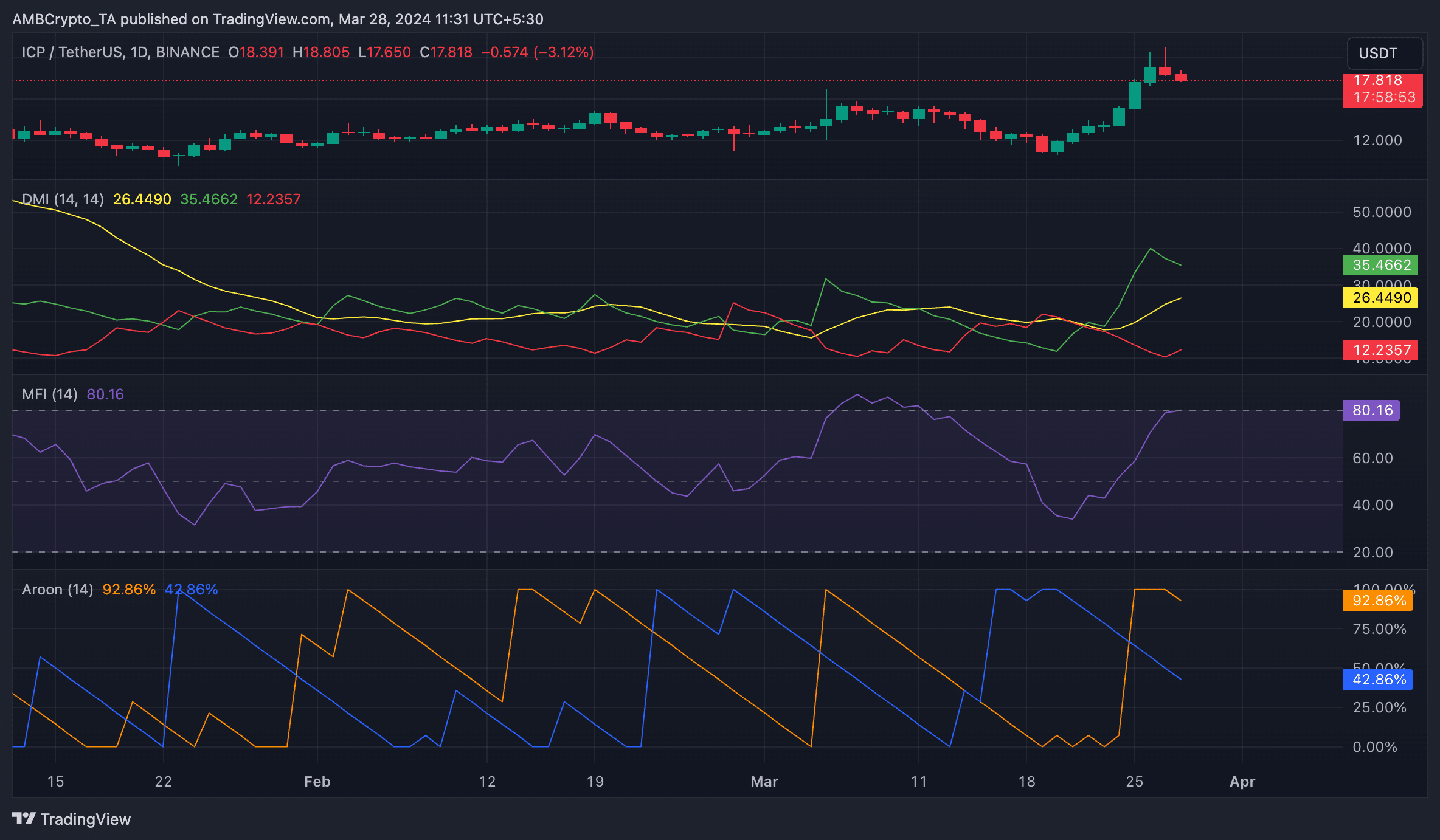Click the blue 42.86% axis tag
Screen dimensions: 1440x840
[1378, 680]
